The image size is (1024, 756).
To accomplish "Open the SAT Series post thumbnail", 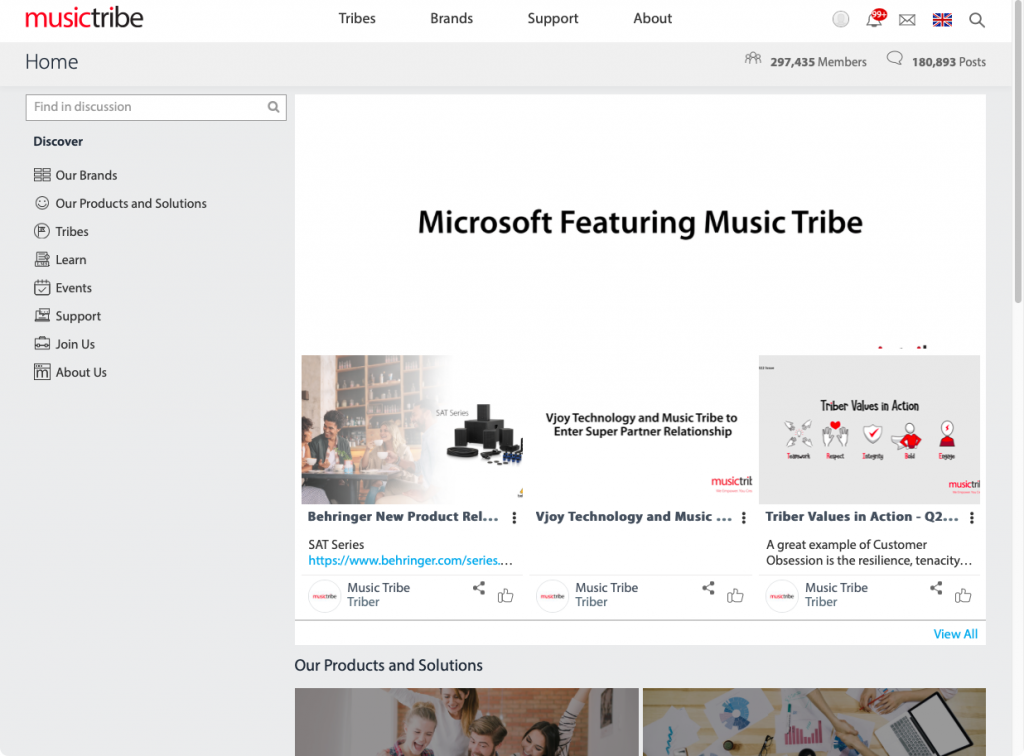I will pyautogui.click(x=411, y=429).
